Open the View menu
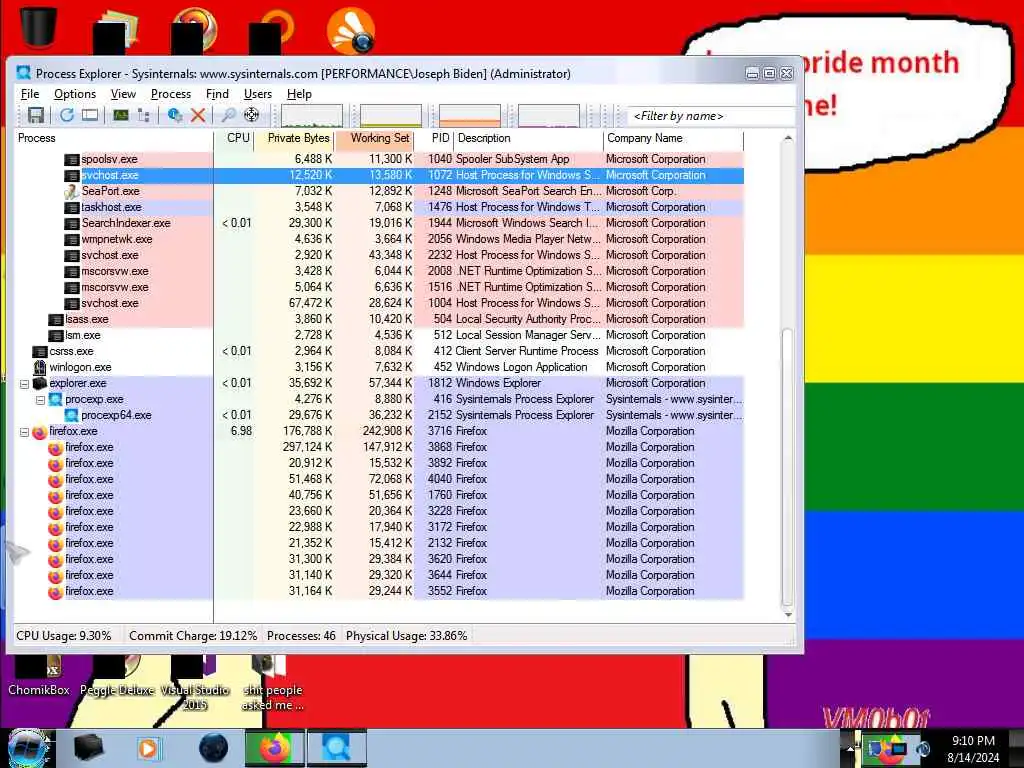 [123, 94]
